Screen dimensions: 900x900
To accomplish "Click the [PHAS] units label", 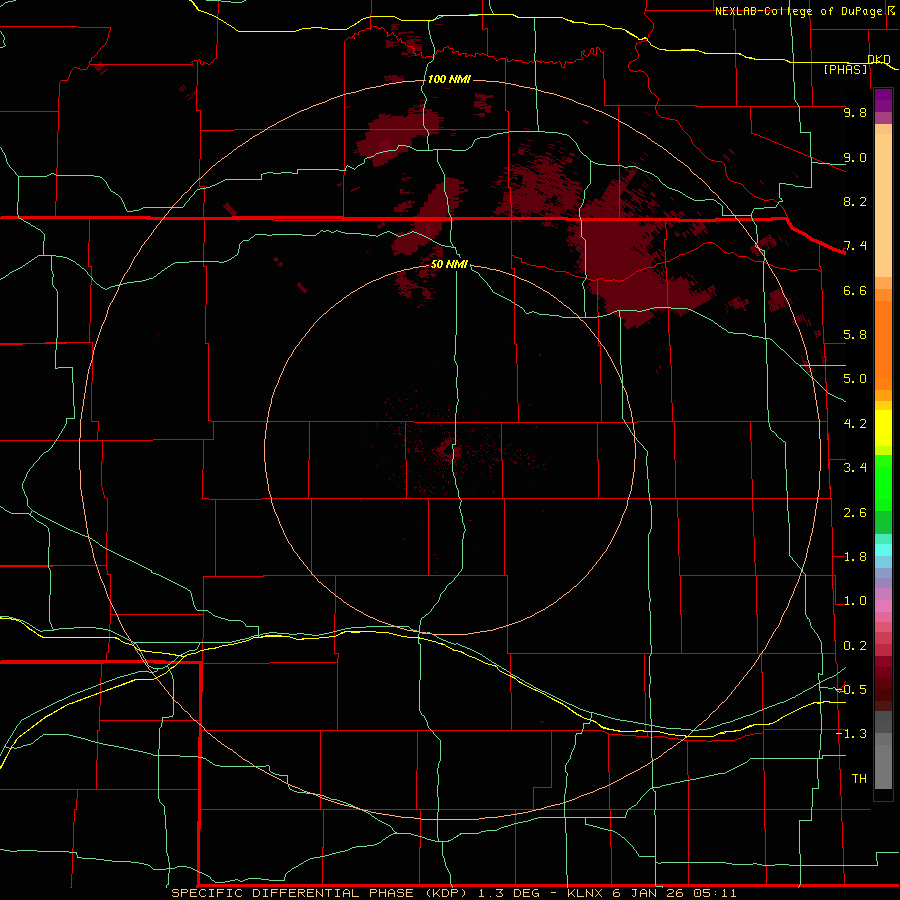I will point(845,69).
